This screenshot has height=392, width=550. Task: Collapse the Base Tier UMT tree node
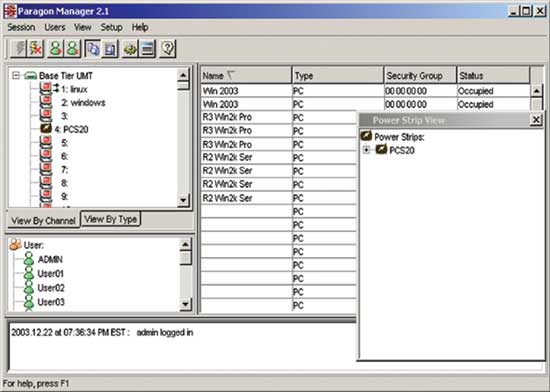pos(16,75)
